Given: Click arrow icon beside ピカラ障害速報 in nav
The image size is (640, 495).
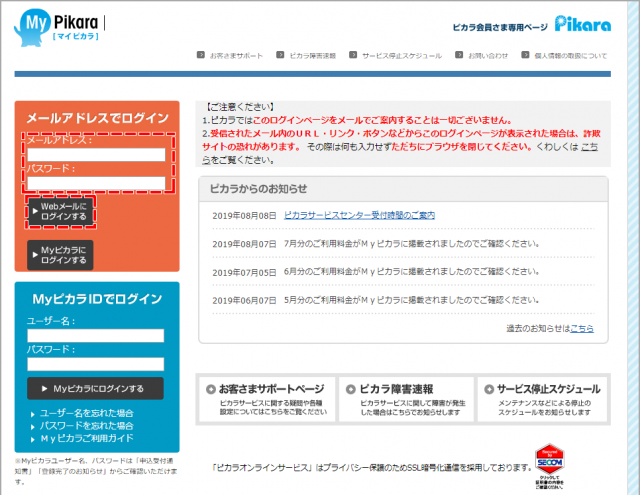Looking at the screenshot, I should [x=280, y=55].
